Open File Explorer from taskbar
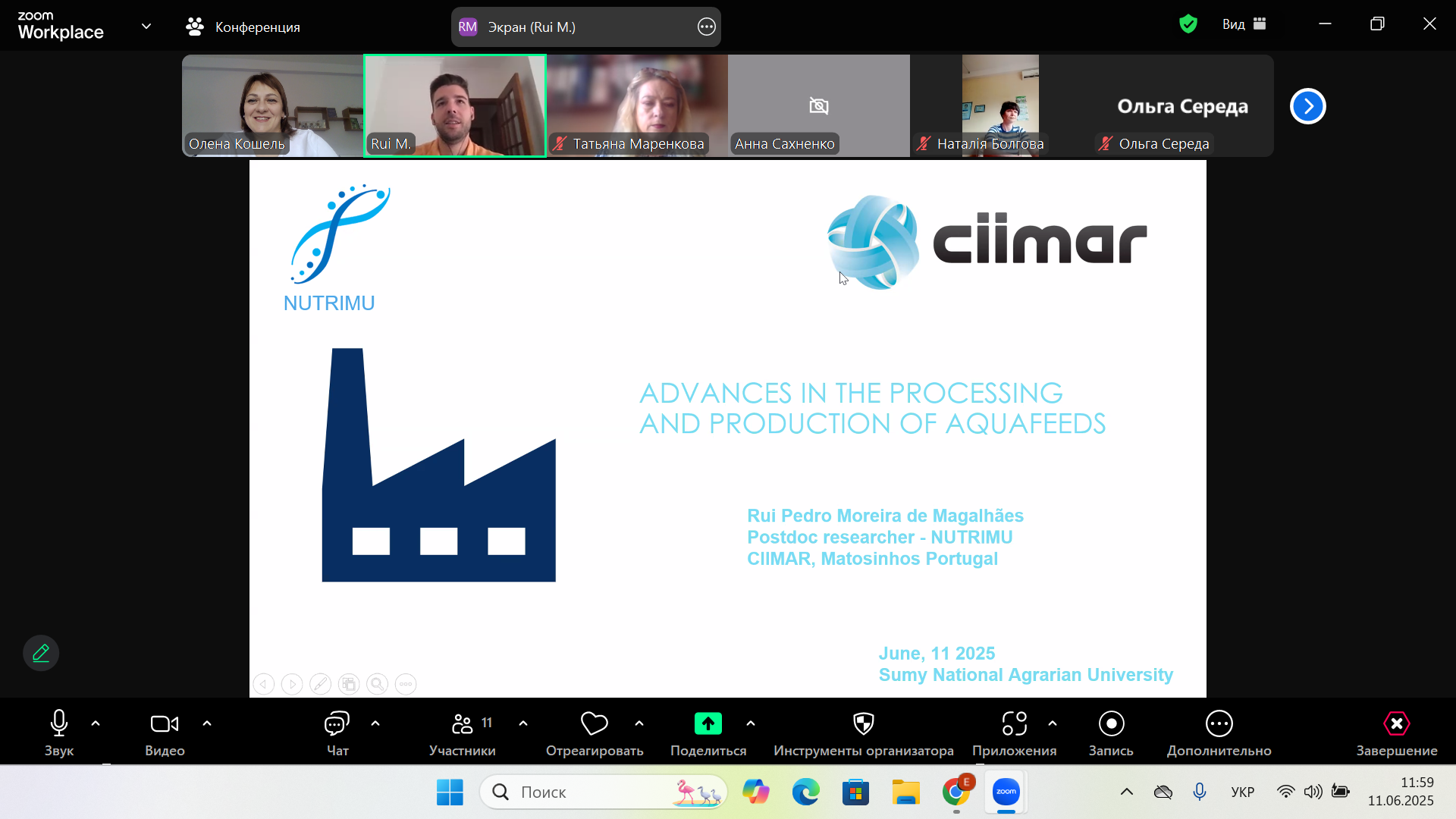 click(x=906, y=792)
